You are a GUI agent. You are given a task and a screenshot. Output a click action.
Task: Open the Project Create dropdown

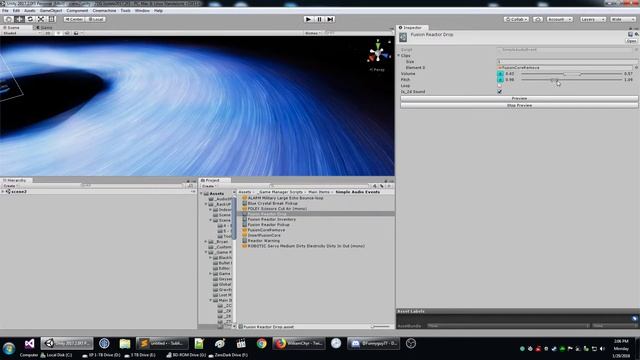coord(209,186)
